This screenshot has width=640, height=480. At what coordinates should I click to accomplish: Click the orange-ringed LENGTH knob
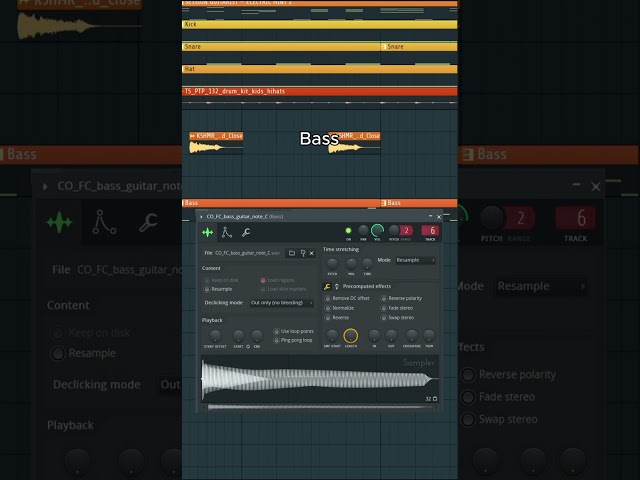pos(351,336)
